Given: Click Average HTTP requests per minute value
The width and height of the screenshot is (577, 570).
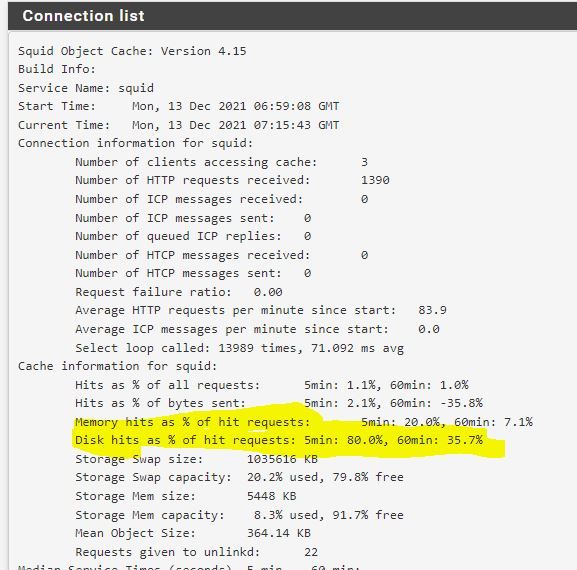Looking at the screenshot, I should click(432, 310).
